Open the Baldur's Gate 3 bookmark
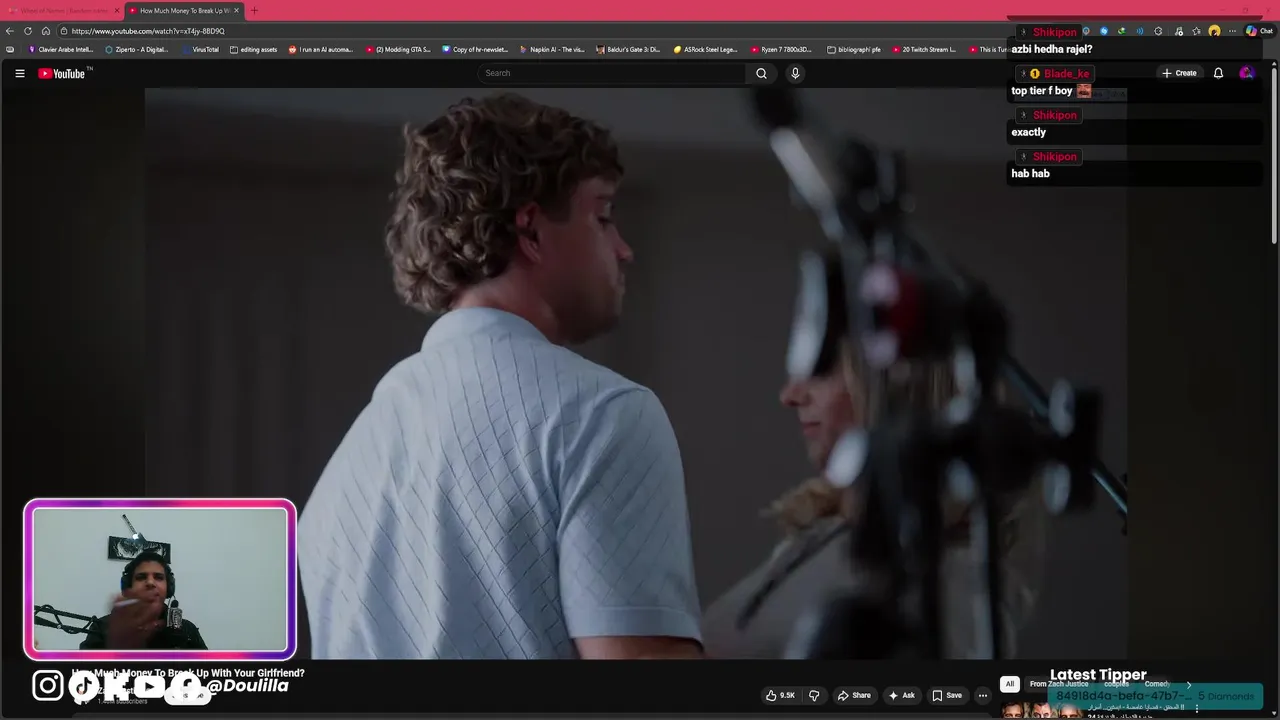1280x720 pixels. (x=628, y=49)
